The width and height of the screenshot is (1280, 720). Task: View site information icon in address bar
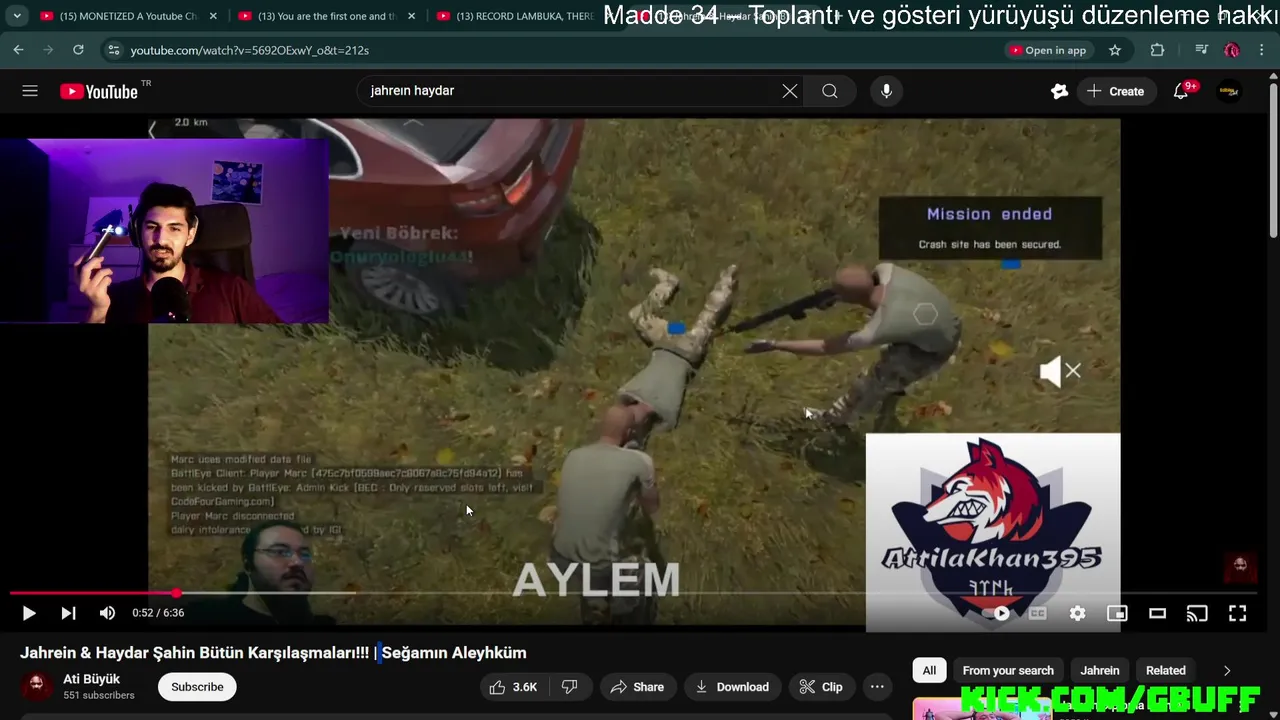tap(114, 50)
